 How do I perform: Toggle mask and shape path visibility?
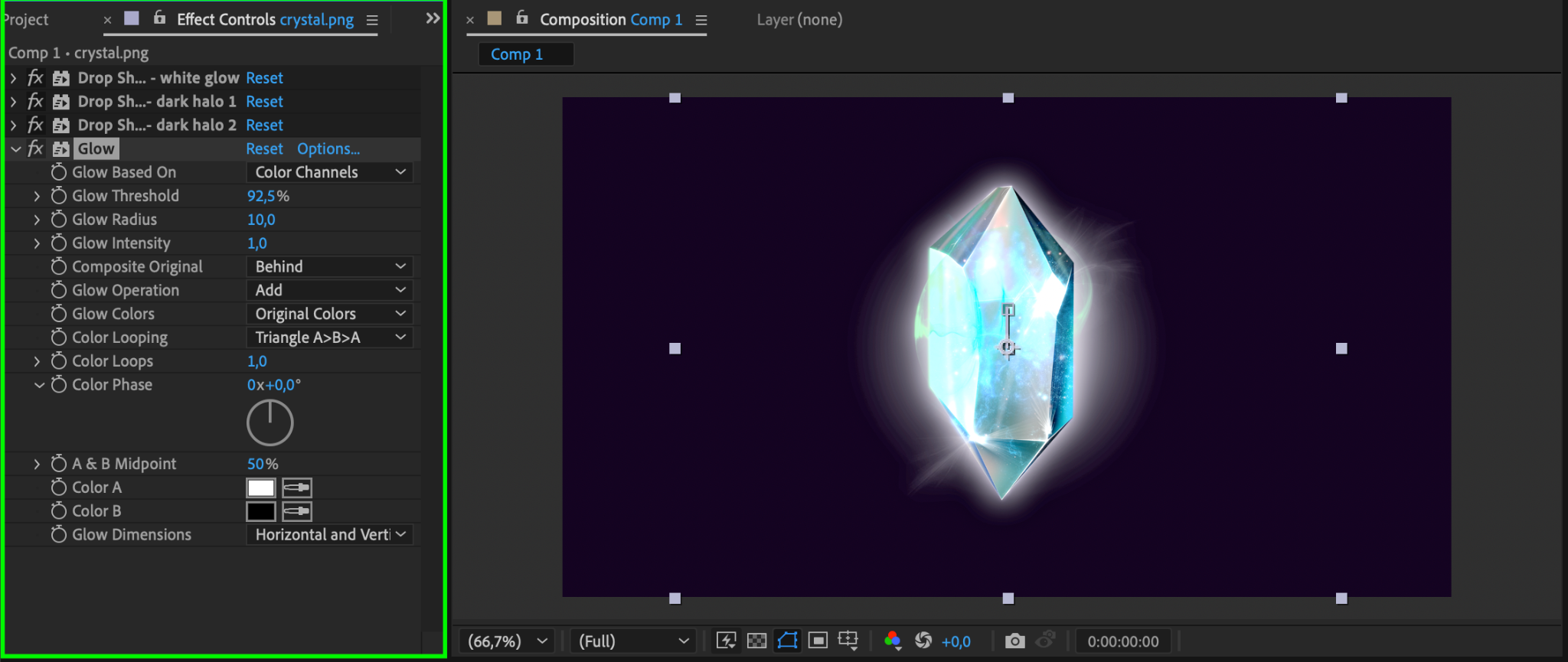tap(787, 641)
